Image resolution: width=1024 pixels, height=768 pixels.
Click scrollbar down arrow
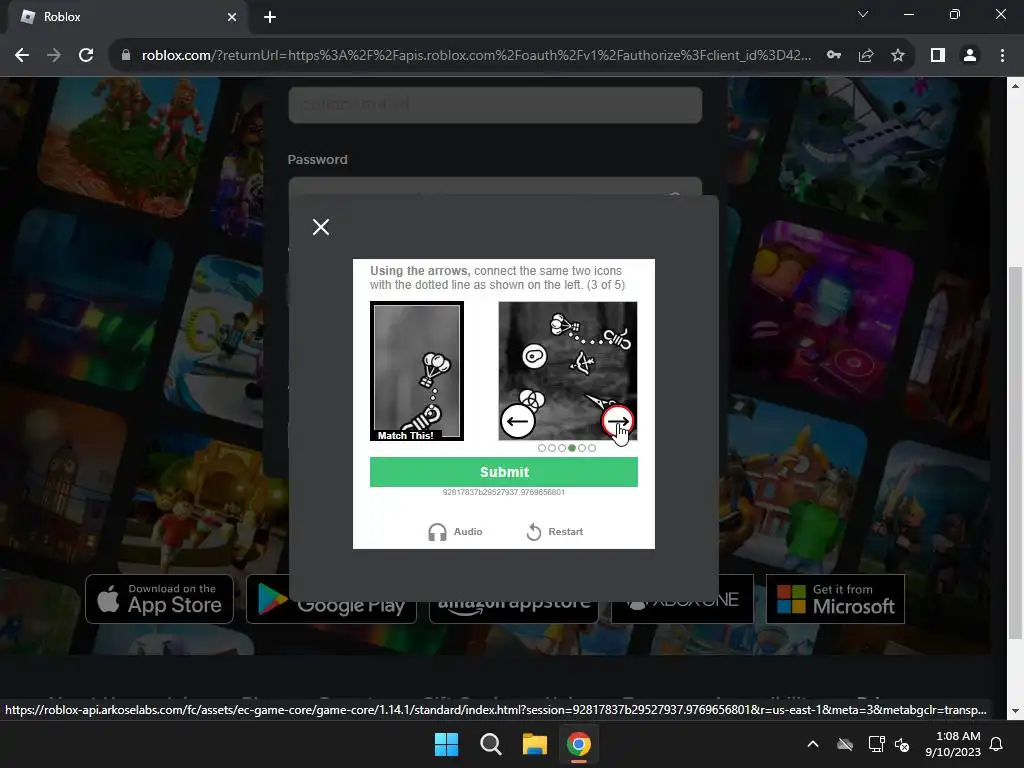click(x=1015, y=711)
